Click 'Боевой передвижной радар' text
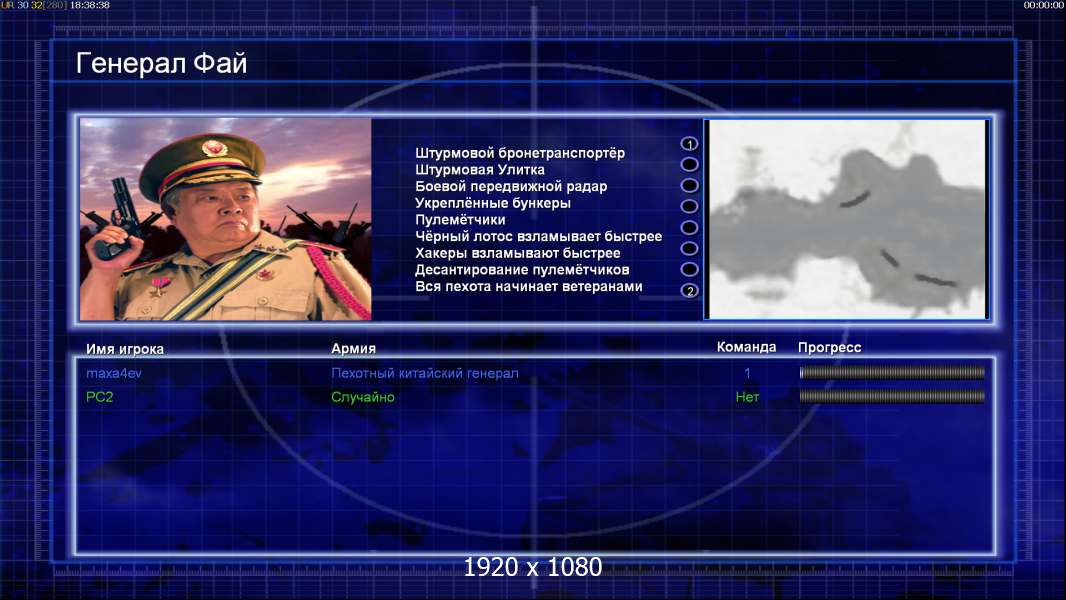Image resolution: width=1066 pixels, height=600 pixels. tap(511, 186)
